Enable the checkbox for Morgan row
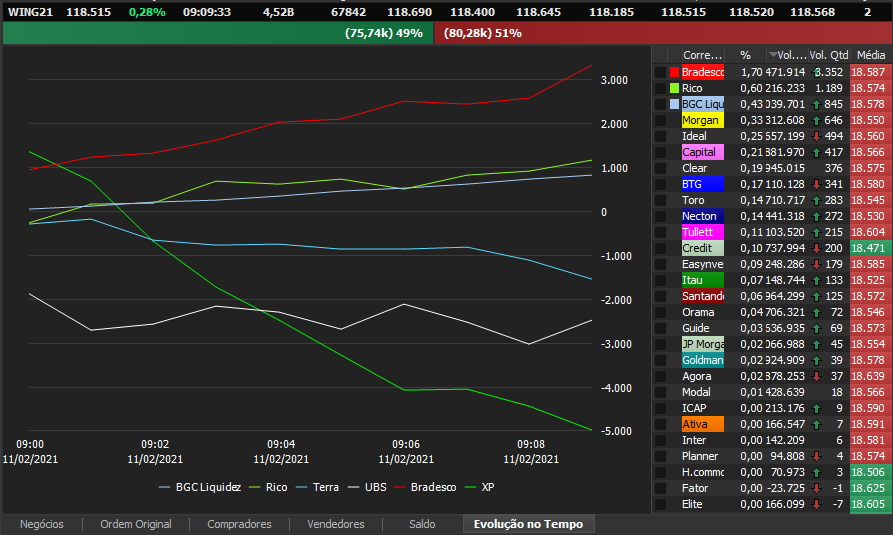 click(x=660, y=120)
